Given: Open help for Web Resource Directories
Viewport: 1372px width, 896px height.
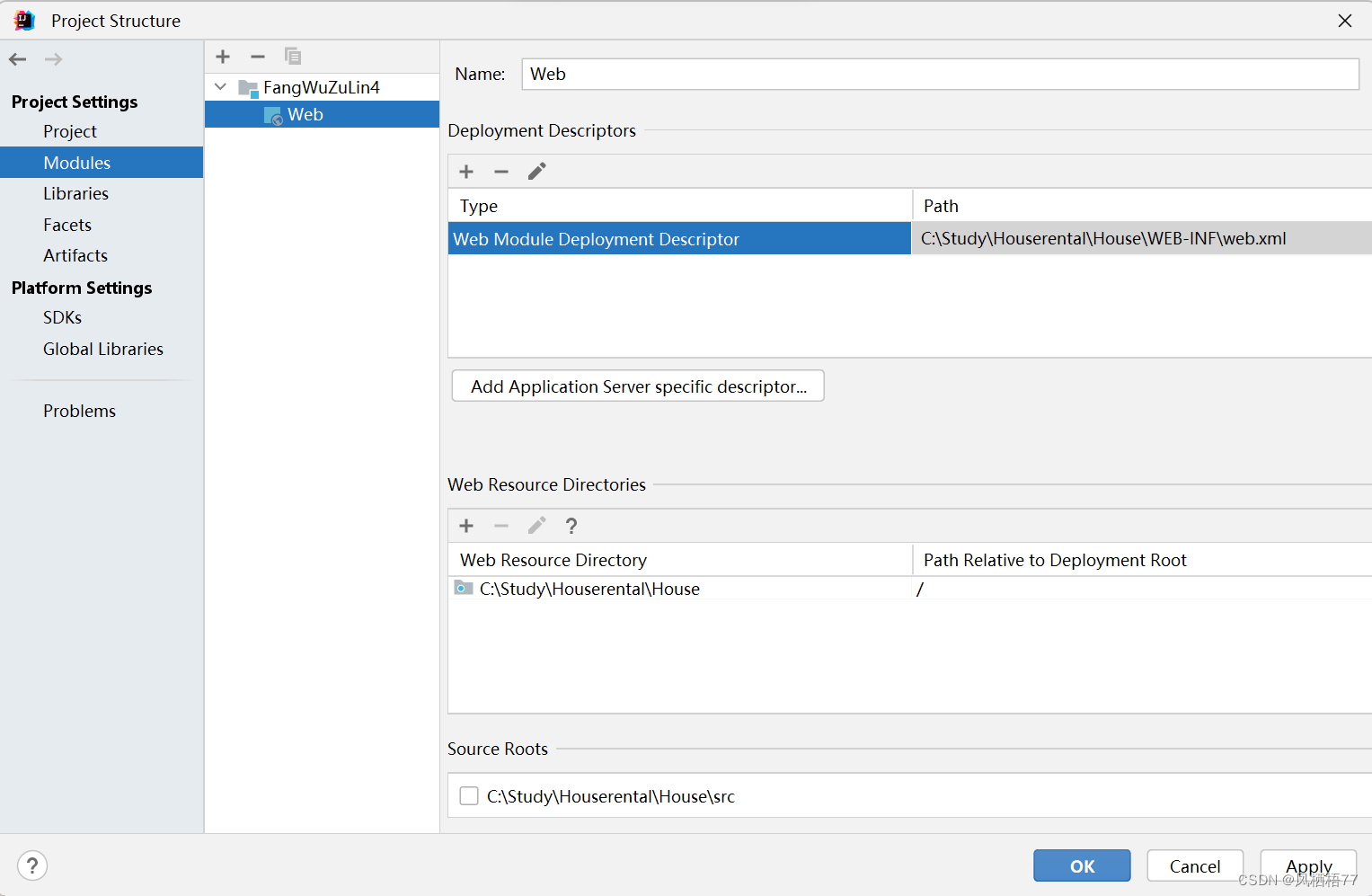Looking at the screenshot, I should click(x=571, y=526).
